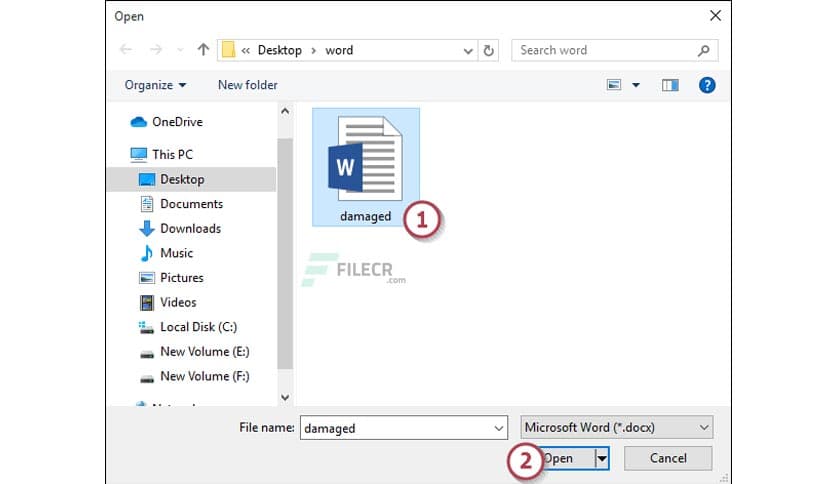Click the folder icon in address bar
The width and height of the screenshot is (836, 484).
[228, 50]
